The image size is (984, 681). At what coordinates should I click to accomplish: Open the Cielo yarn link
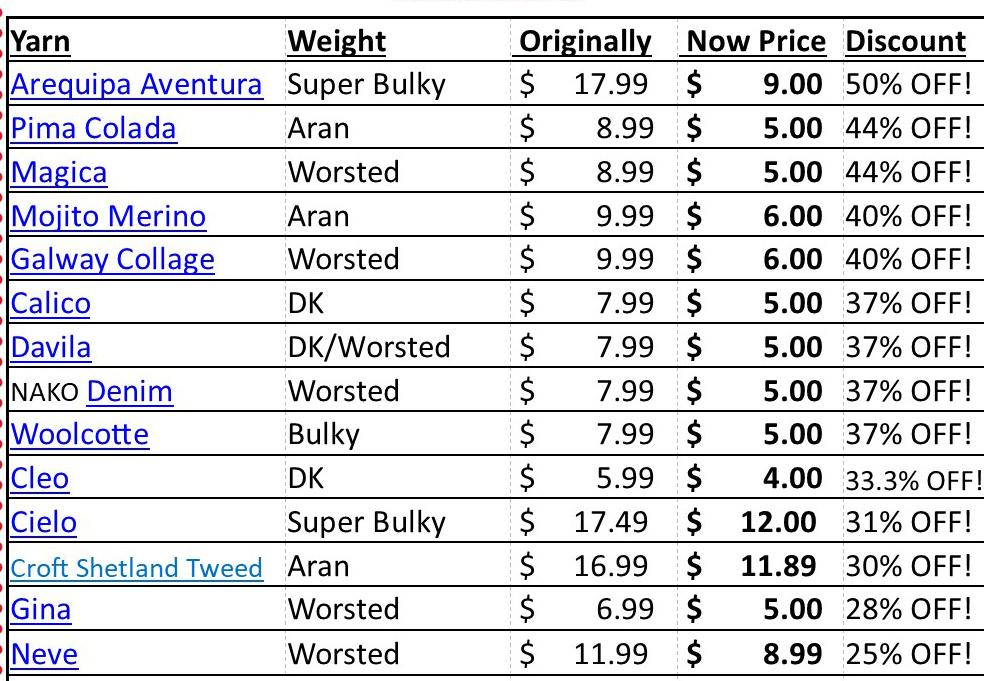click(x=43, y=522)
